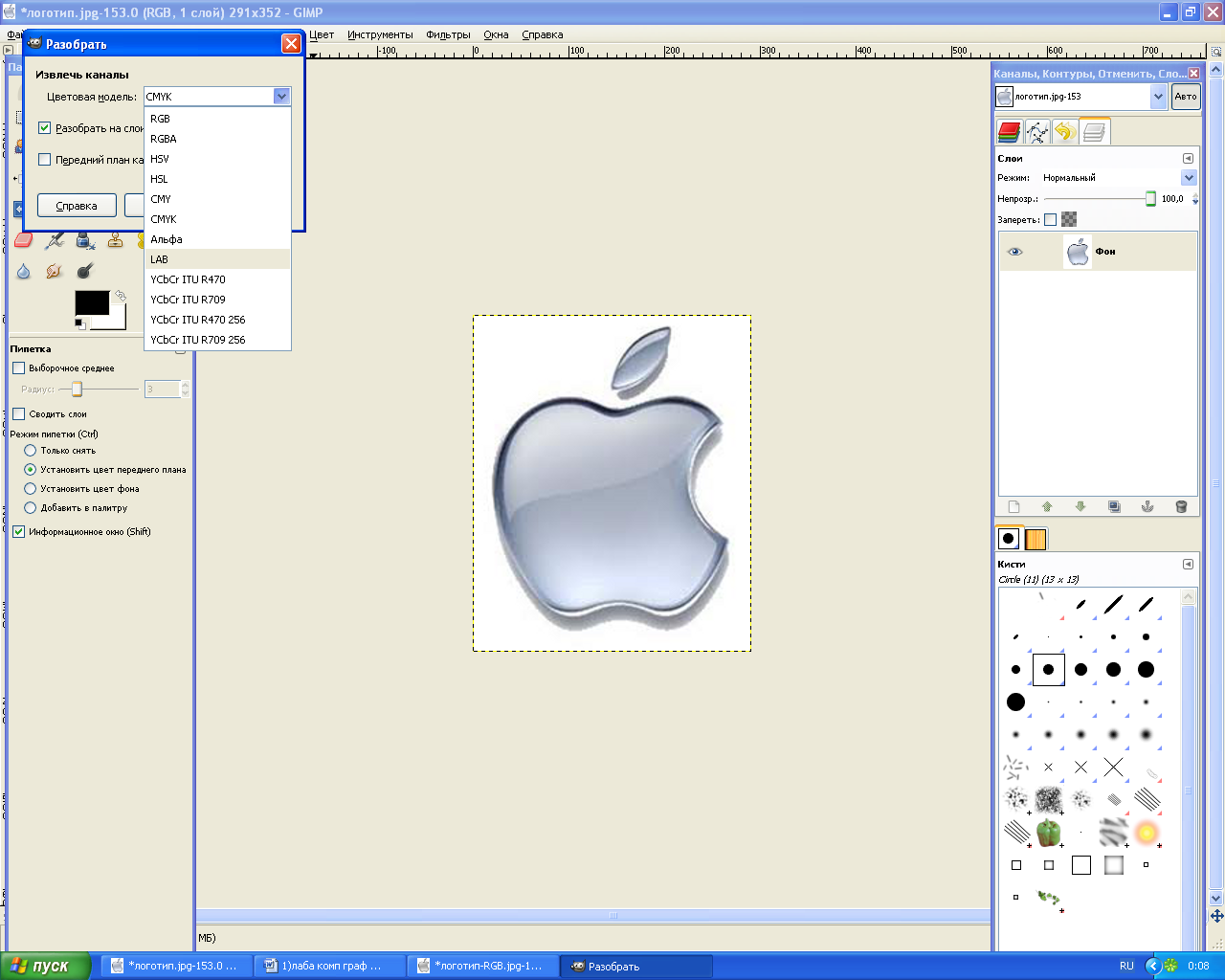The image size is (1225, 980).
Task: Choose RGB from color model list
Action: [x=217, y=119]
